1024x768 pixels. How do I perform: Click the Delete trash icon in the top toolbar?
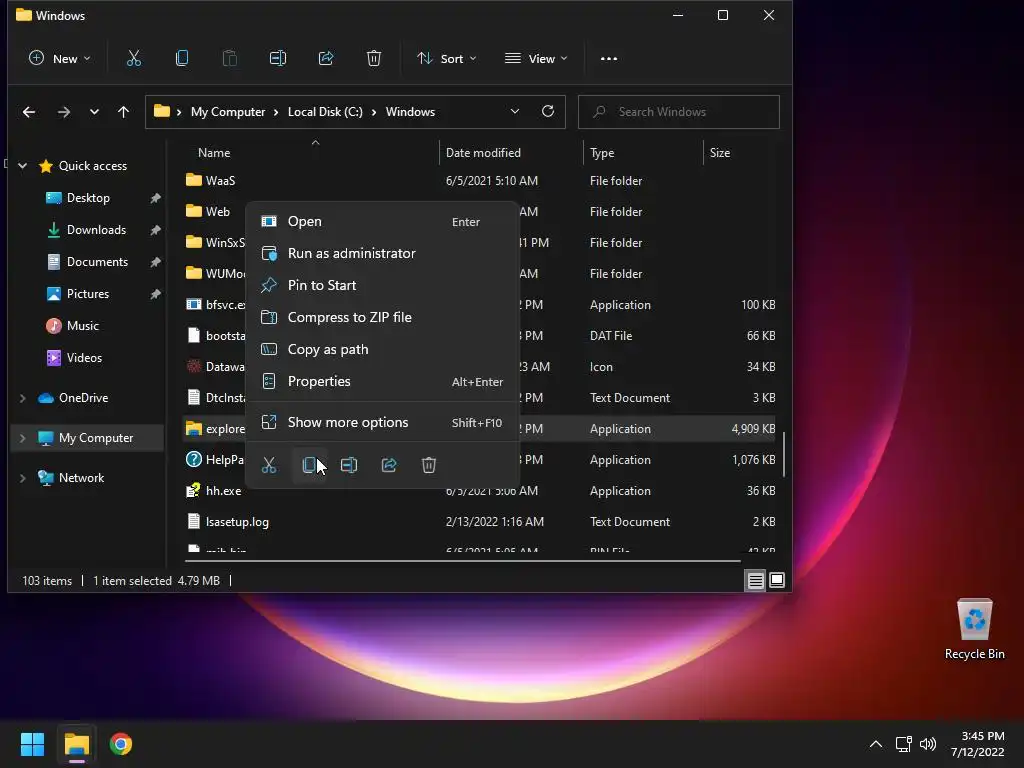click(x=374, y=58)
